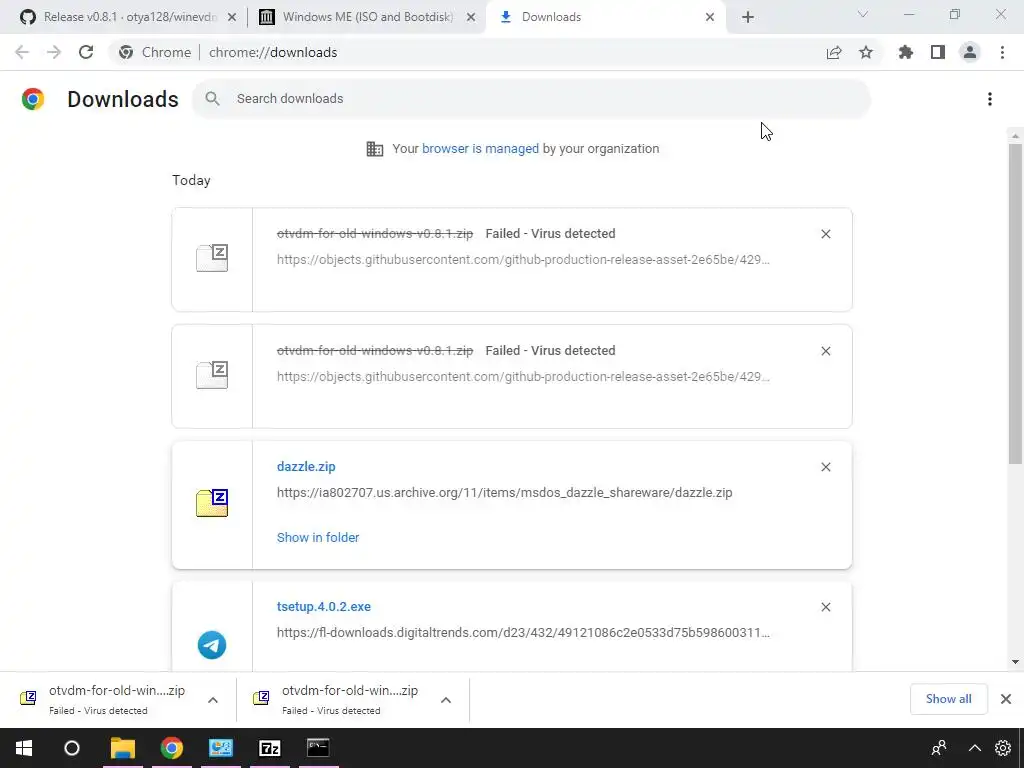The height and width of the screenshot is (768, 1024).
Task: Open the Downloads page more actions menu
Action: [x=990, y=99]
